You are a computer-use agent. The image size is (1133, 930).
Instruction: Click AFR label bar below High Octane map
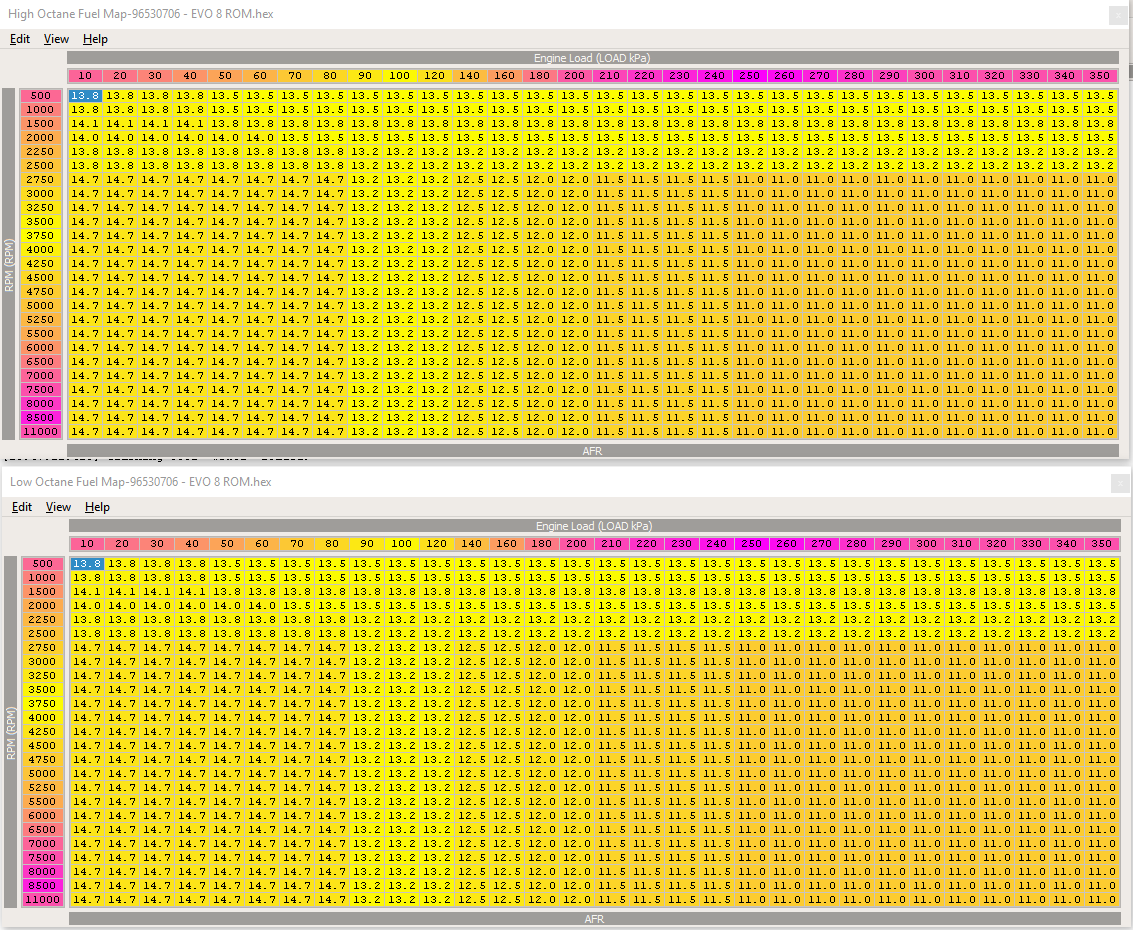[x=592, y=451]
